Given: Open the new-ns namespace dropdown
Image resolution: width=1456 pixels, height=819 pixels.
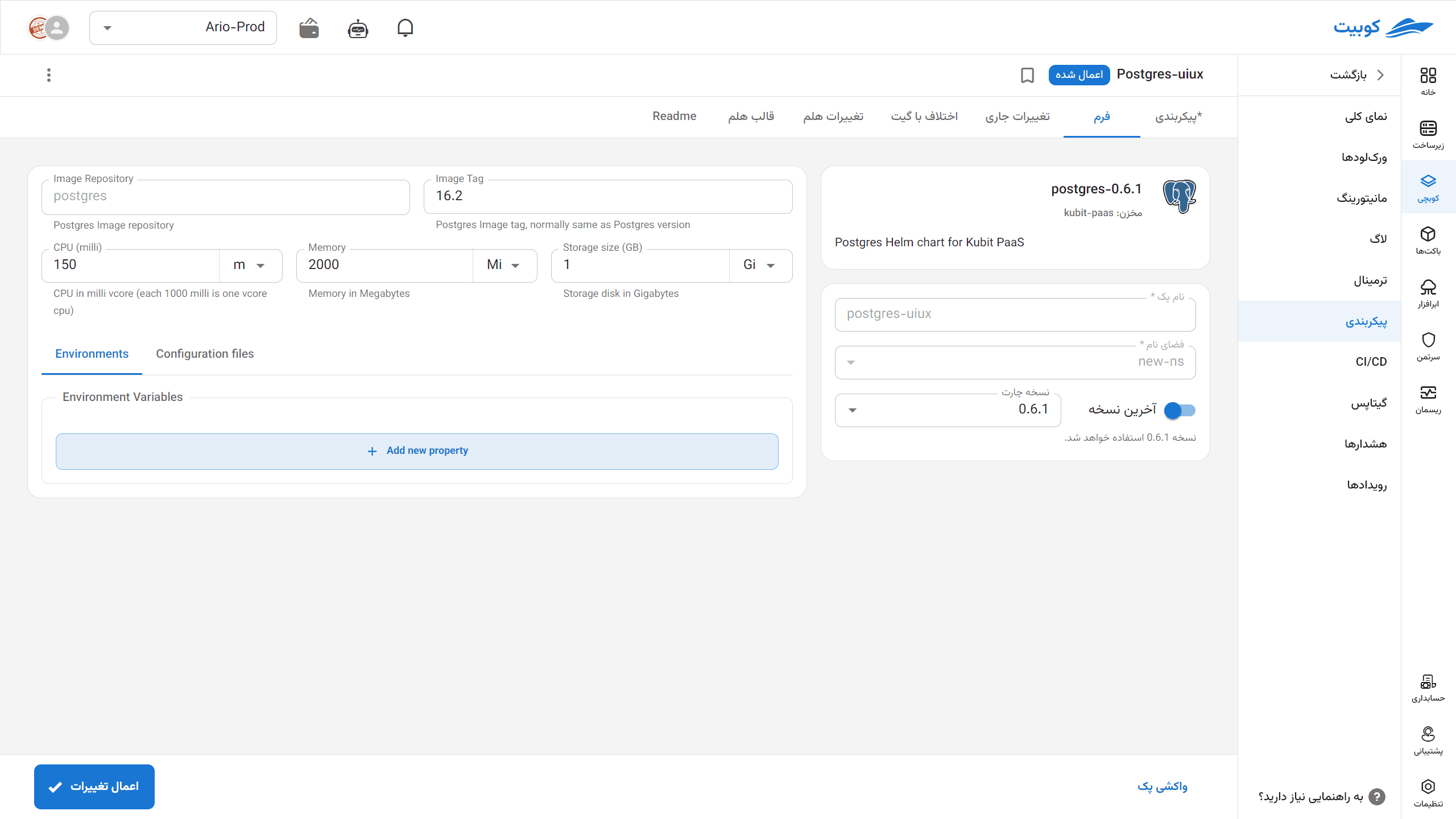Looking at the screenshot, I should (1015, 362).
